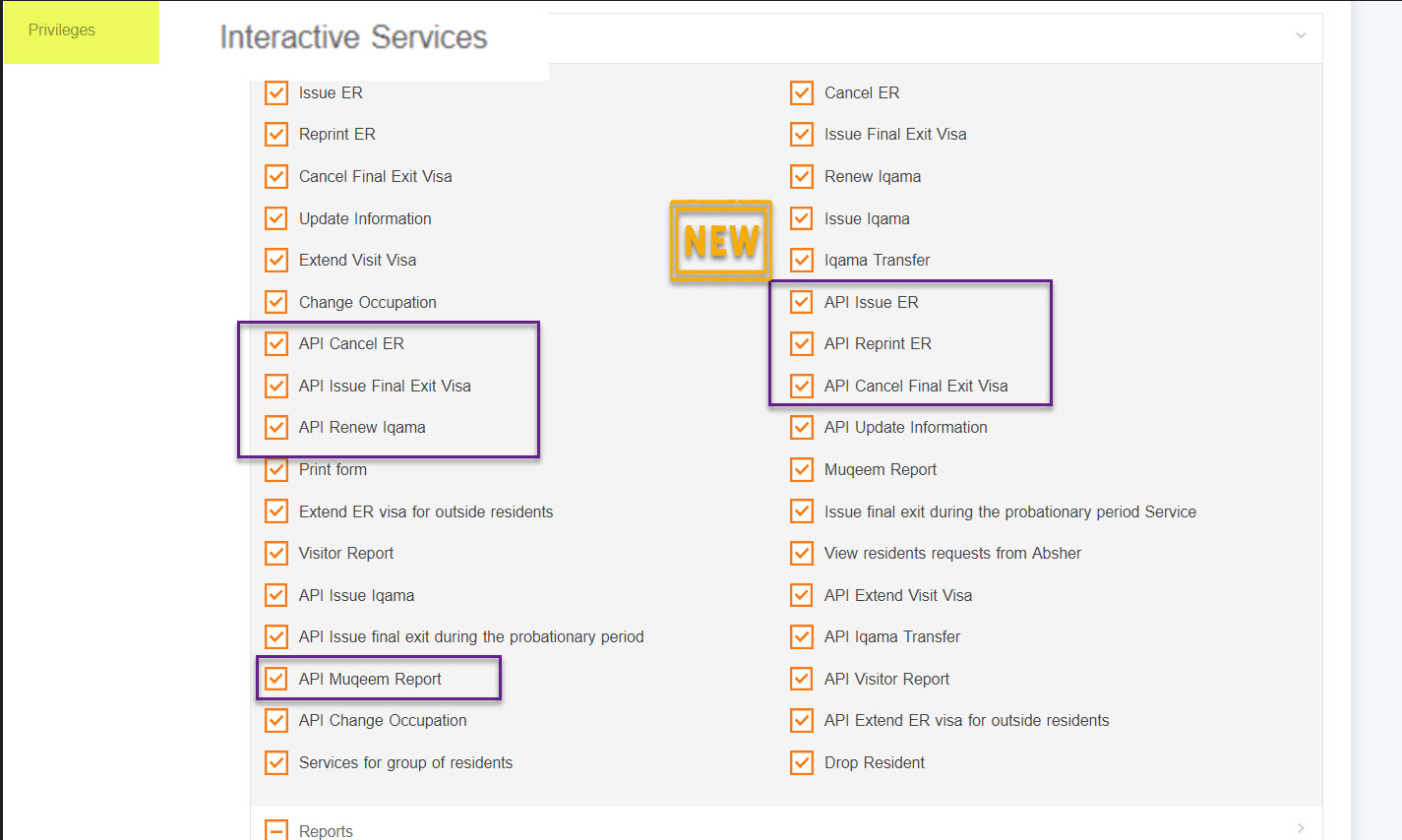This screenshot has width=1402, height=840.
Task: Toggle the Muqeem Report checkbox
Action: point(802,470)
